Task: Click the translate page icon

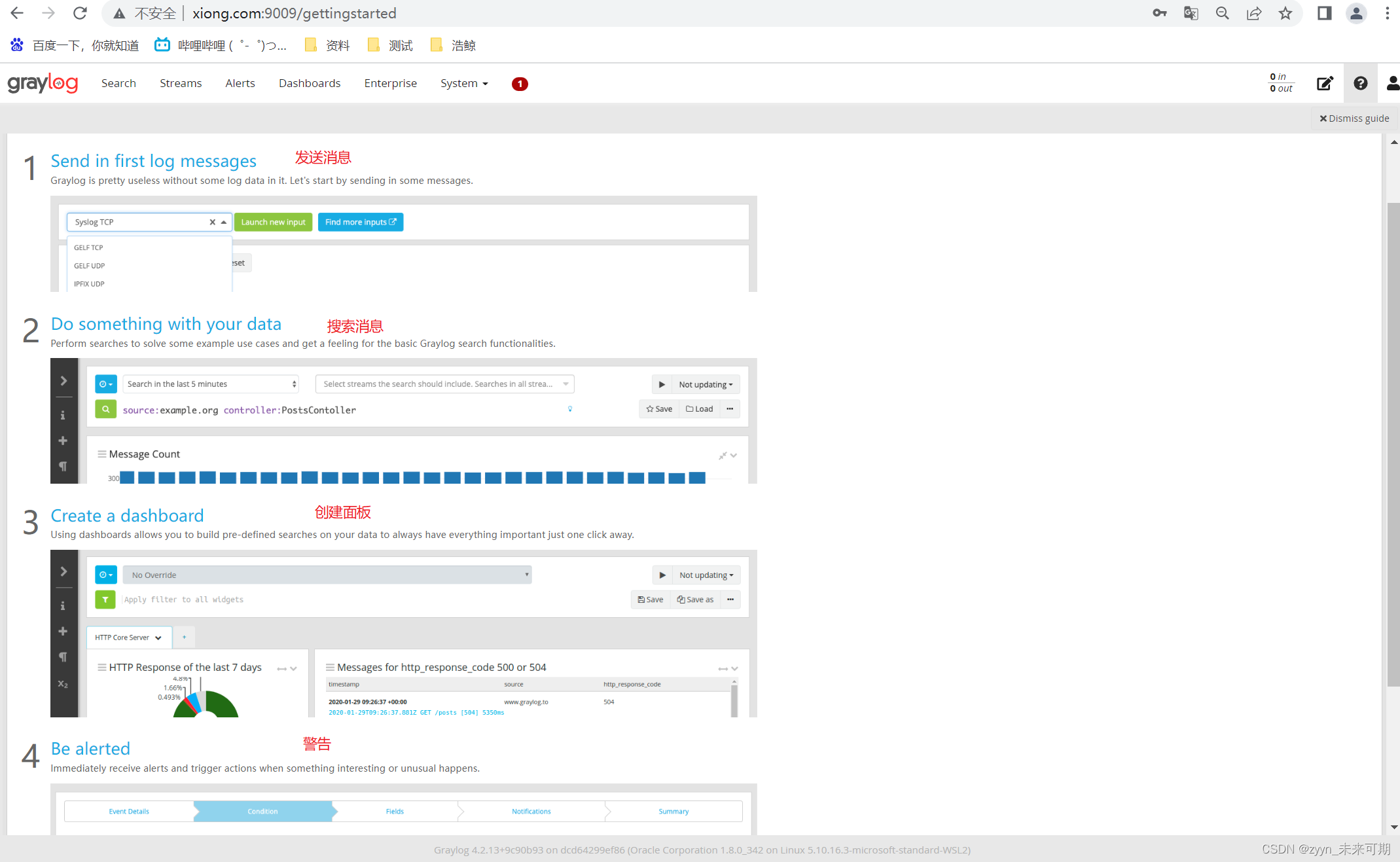Action: (x=1191, y=13)
